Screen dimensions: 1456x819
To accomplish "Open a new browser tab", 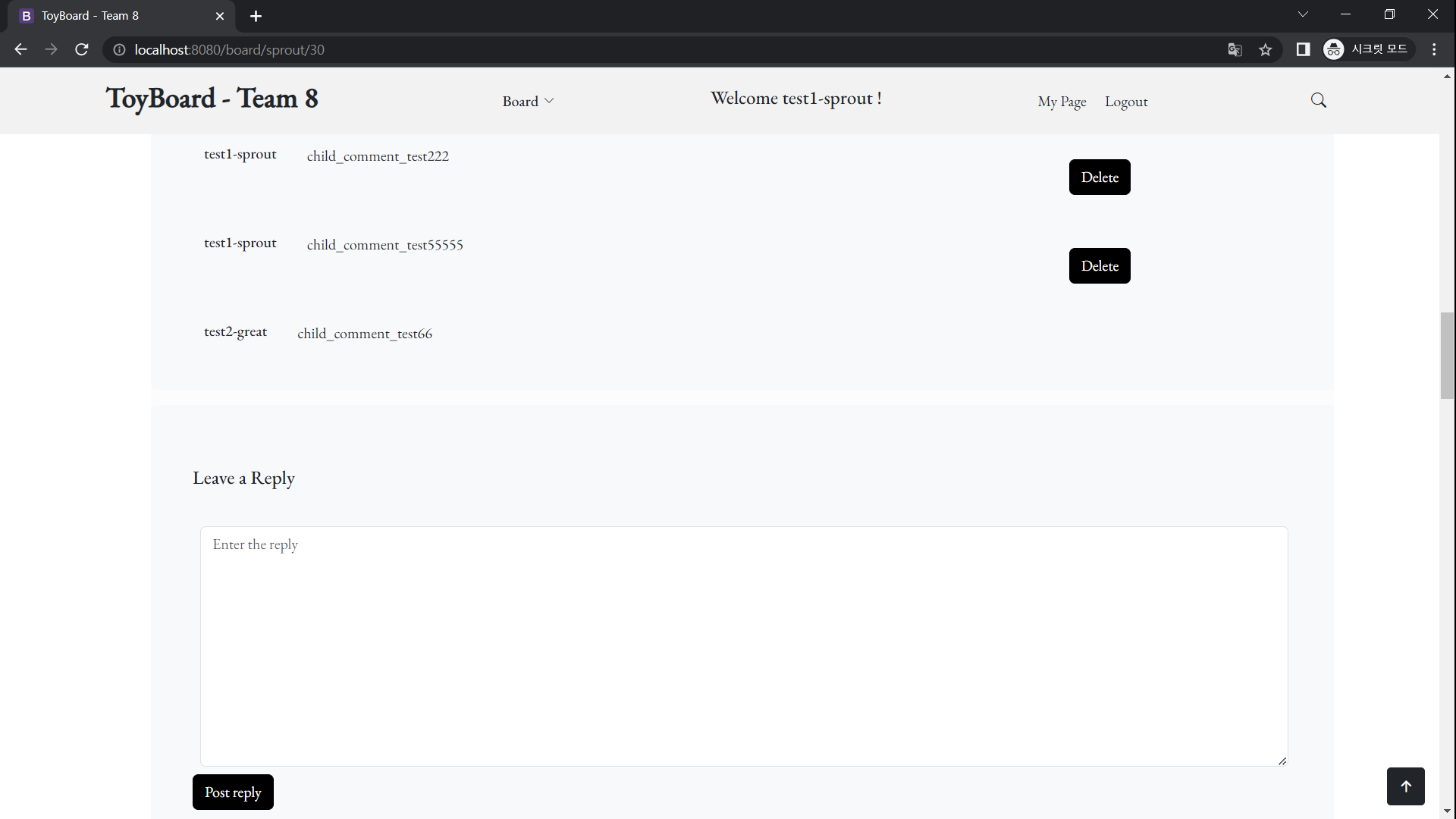I will tap(256, 16).
